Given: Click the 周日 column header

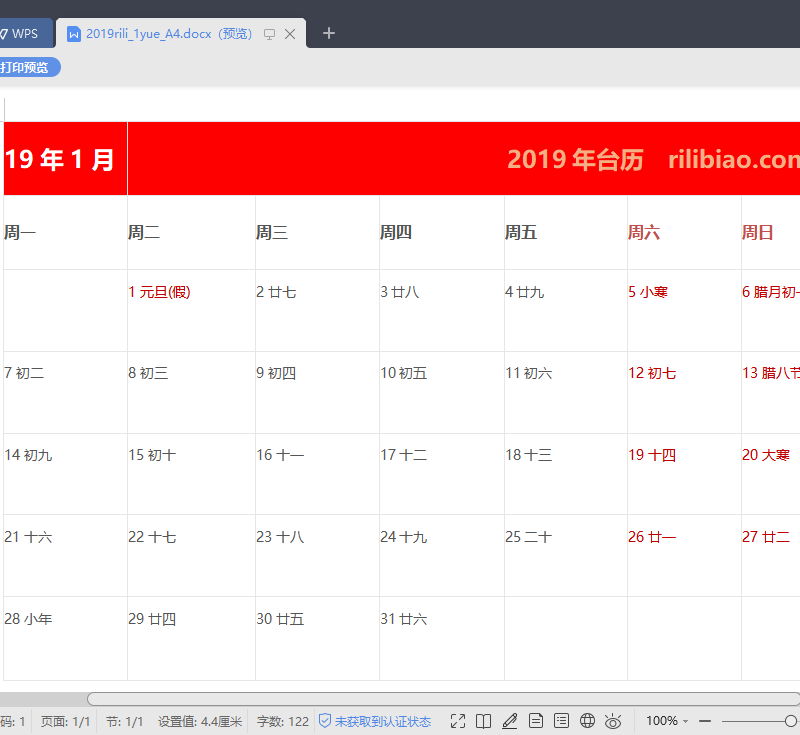Looking at the screenshot, I should tap(771, 233).
